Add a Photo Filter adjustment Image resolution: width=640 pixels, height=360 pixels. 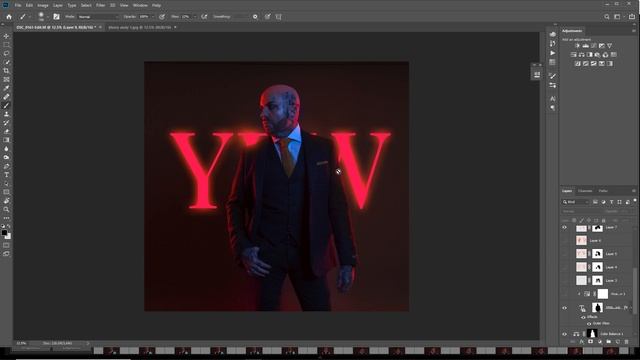598,55
